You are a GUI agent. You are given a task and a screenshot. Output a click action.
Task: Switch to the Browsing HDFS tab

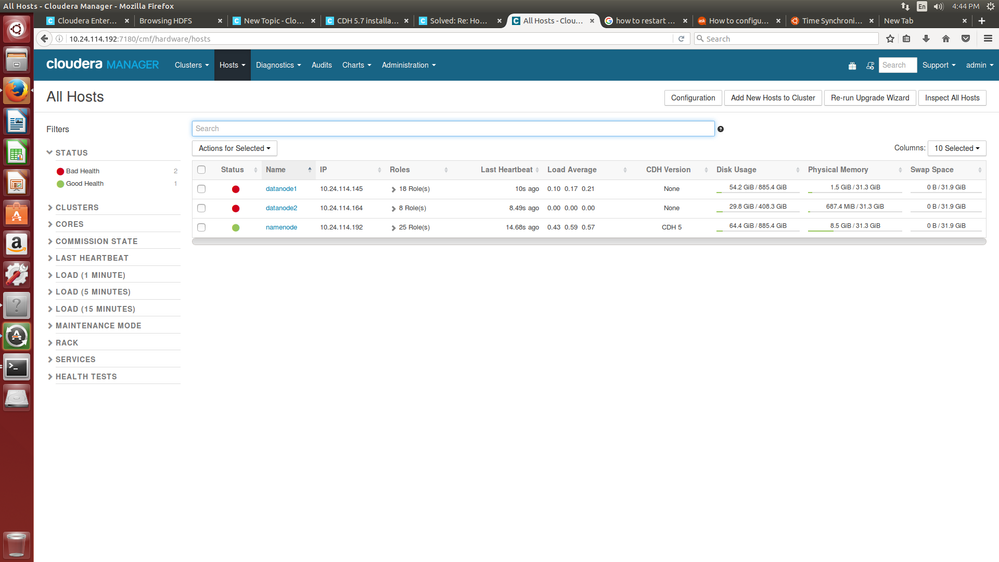coord(180,21)
